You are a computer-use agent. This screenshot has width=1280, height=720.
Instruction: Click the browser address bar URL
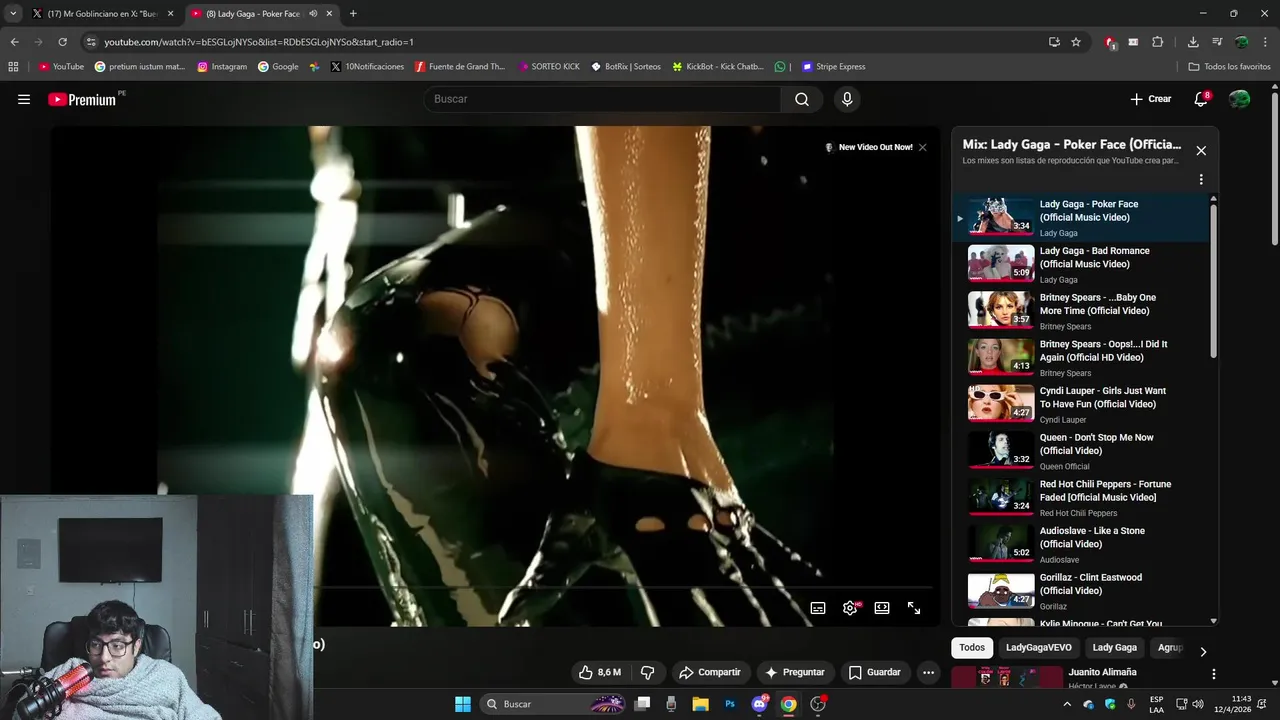259,42
